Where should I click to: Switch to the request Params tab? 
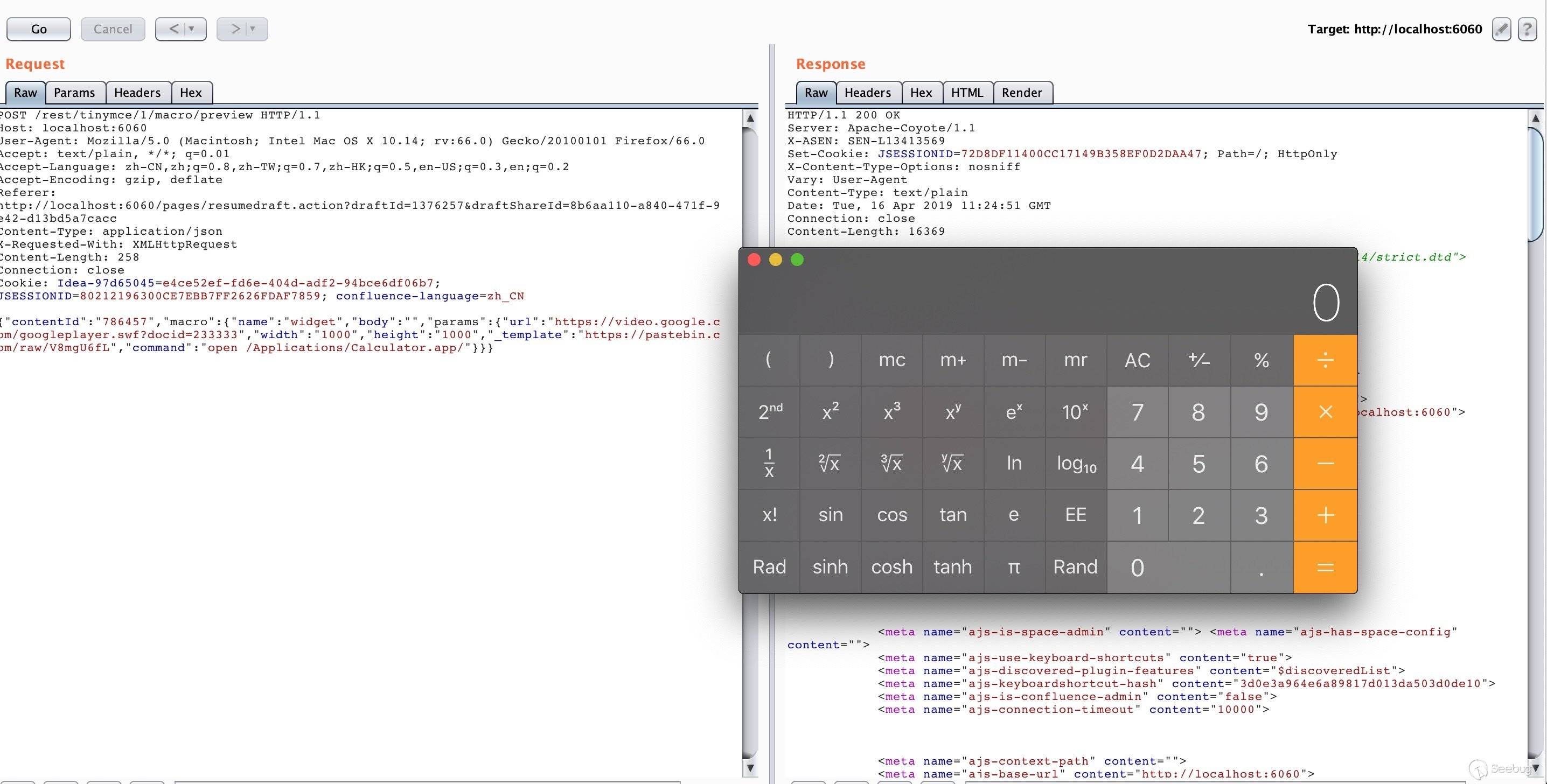coord(74,93)
